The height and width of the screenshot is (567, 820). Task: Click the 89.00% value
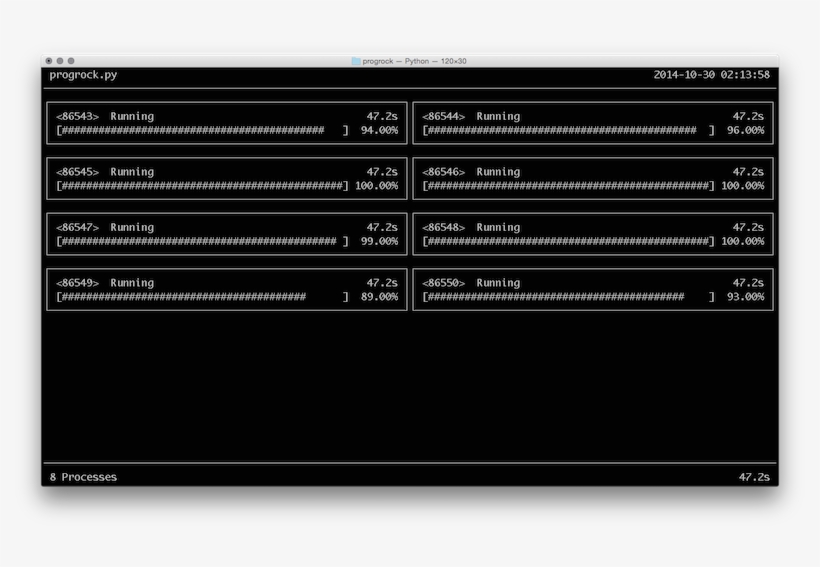[x=379, y=297]
